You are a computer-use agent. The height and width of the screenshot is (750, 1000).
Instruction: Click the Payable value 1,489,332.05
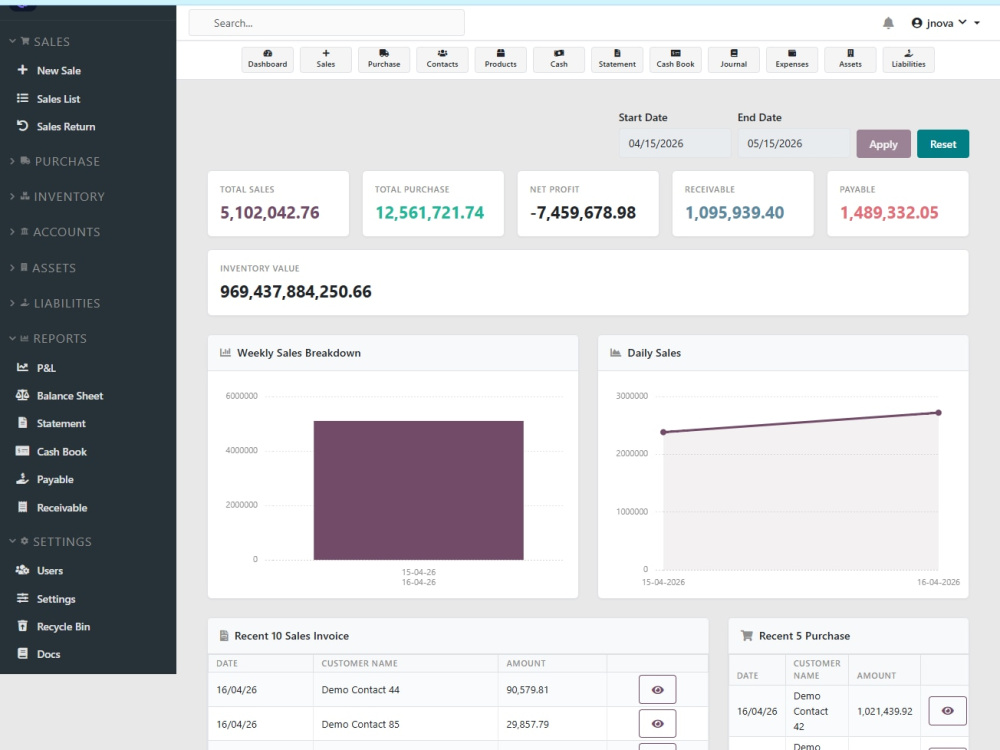point(889,212)
